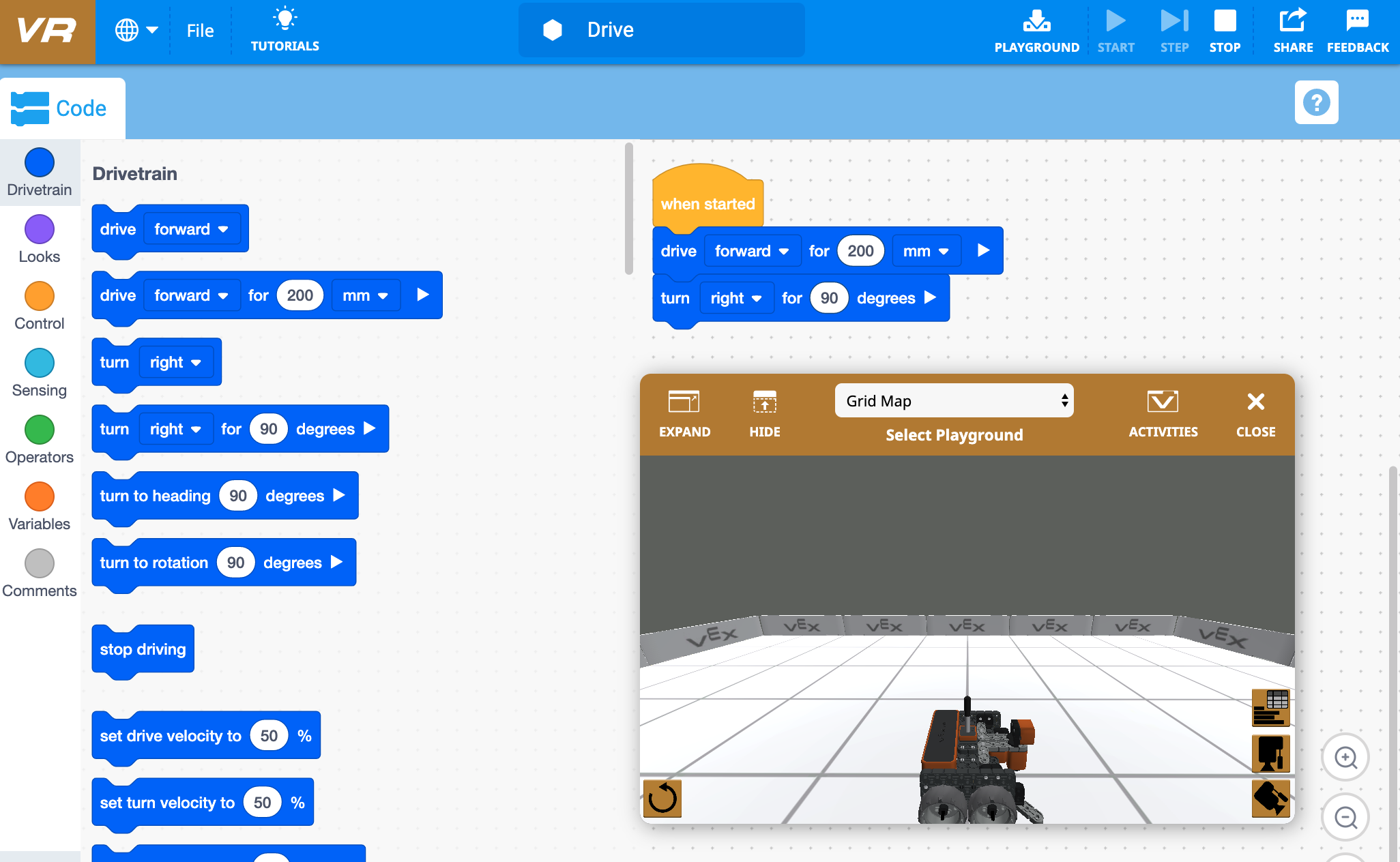Open the forward direction dropdown in the stacked drive block

point(753,250)
